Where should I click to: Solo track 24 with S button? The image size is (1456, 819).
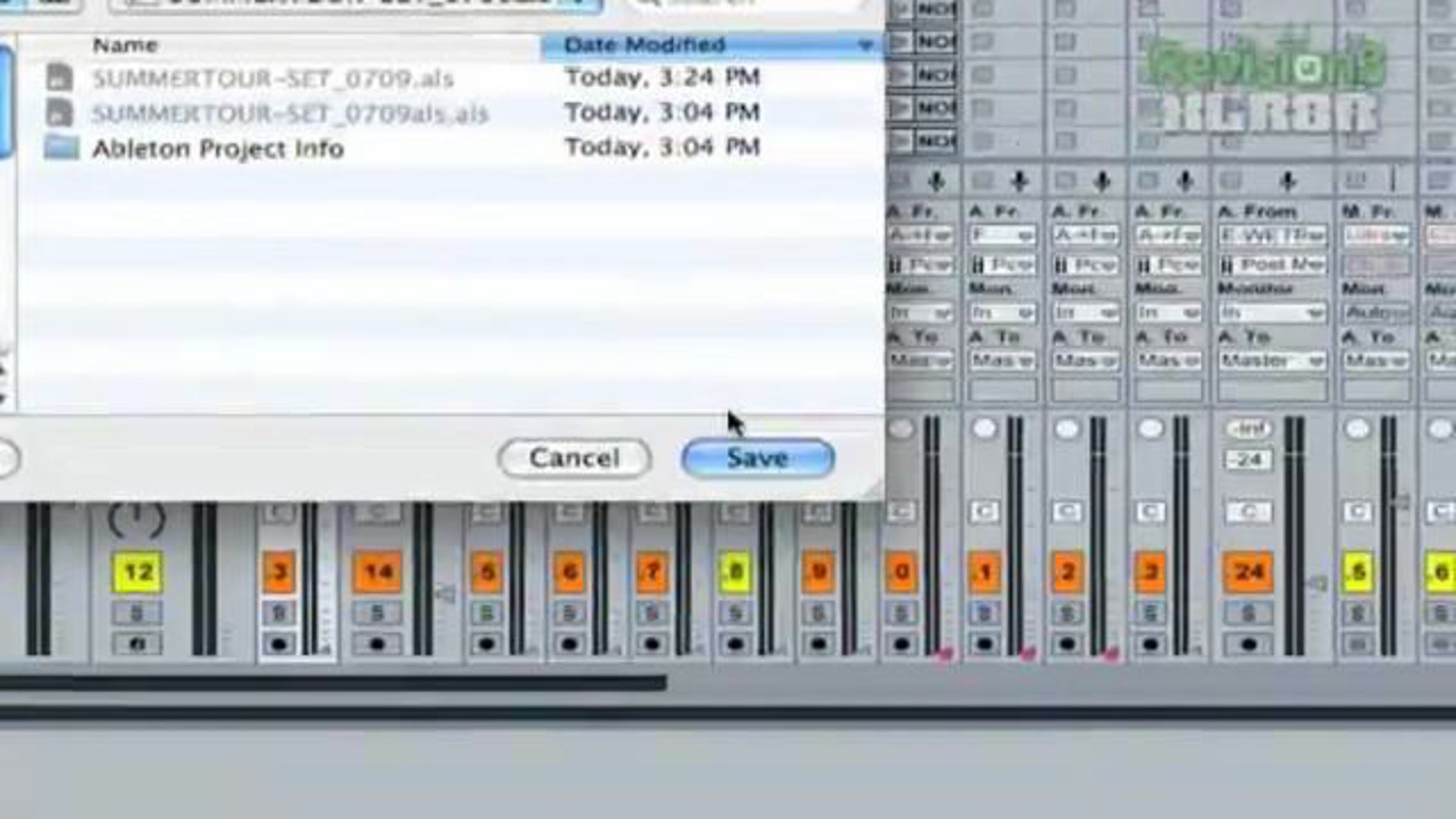1249,613
